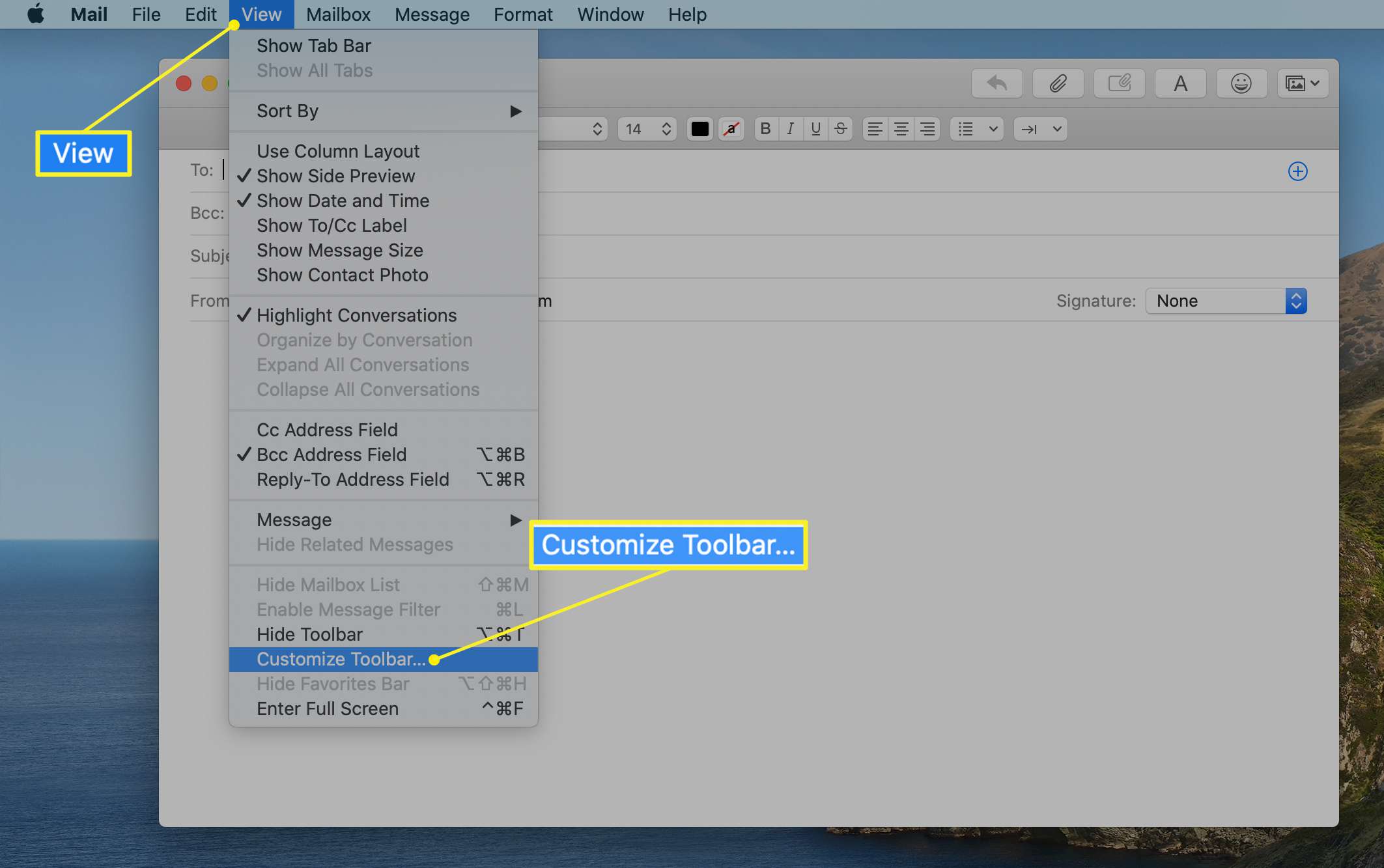This screenshot has height=868, width=1384.
Task: Open the Signature None dropdown
Action: [1226, 301]
